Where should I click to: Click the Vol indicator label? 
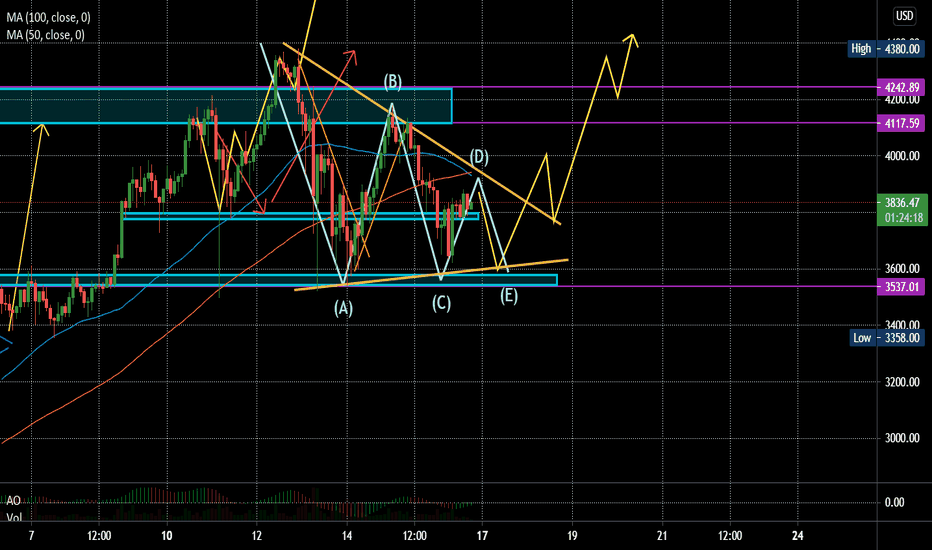point(14,517)
